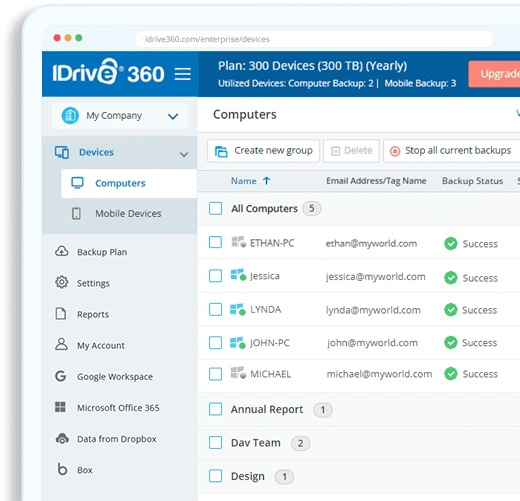Click the MICHAEL Windows device icon
The height and width of the screenshot is (501, 520).
(x=239, y=373)
